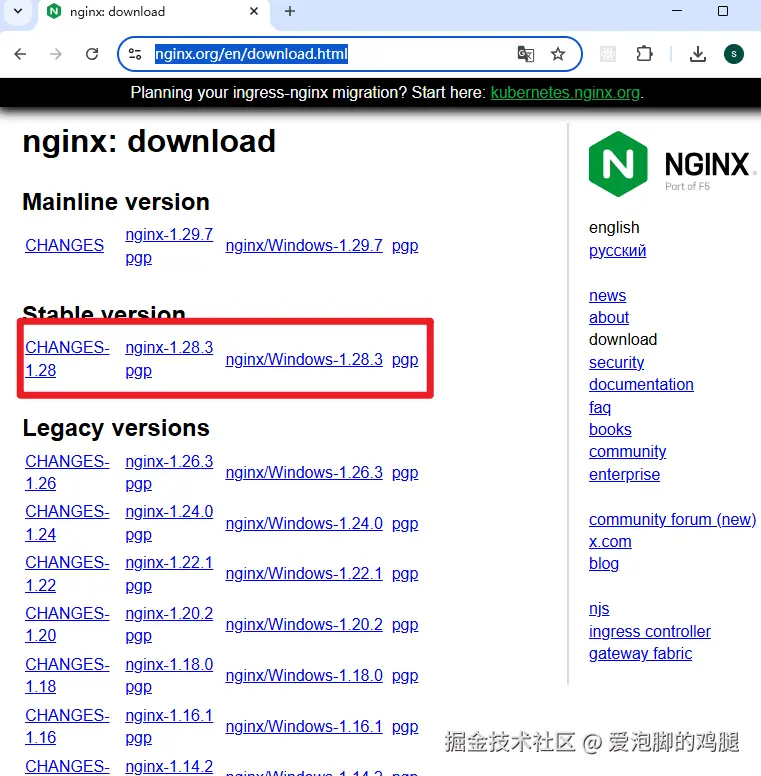This screenshot has width=761, height=776.
Task: Close the nginx: download tab
Action: point(254,11)
